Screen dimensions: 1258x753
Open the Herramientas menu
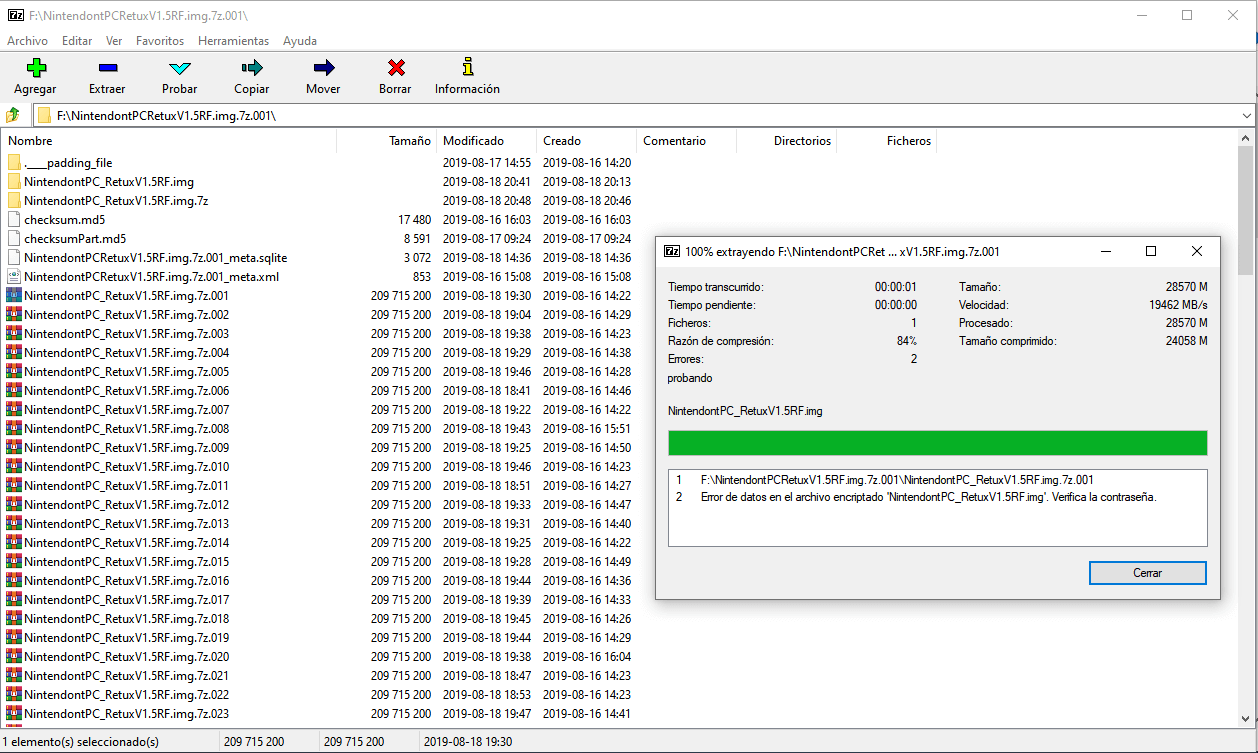233,41
